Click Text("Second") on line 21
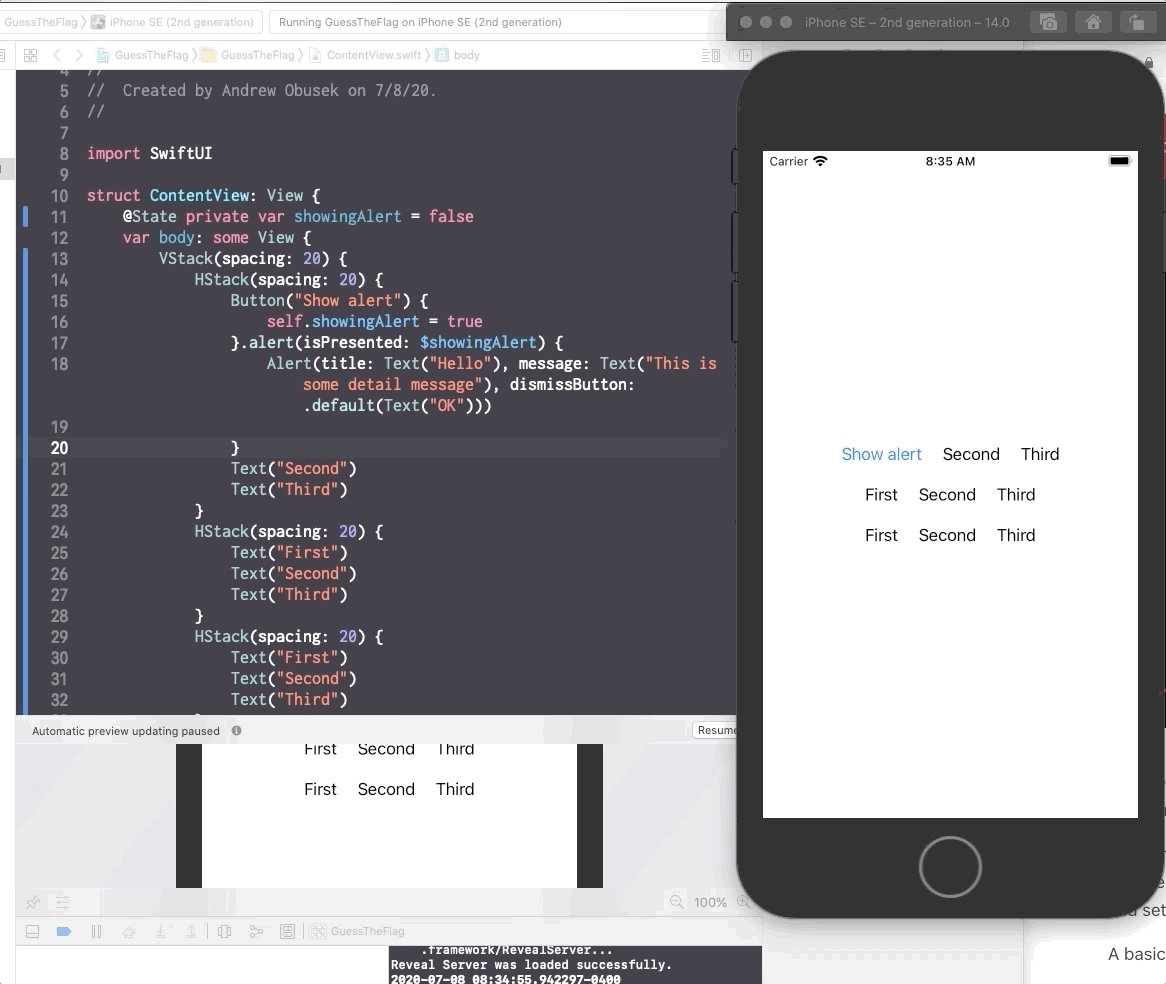This screenshot has height=984, width=1166. coord(294,469)
